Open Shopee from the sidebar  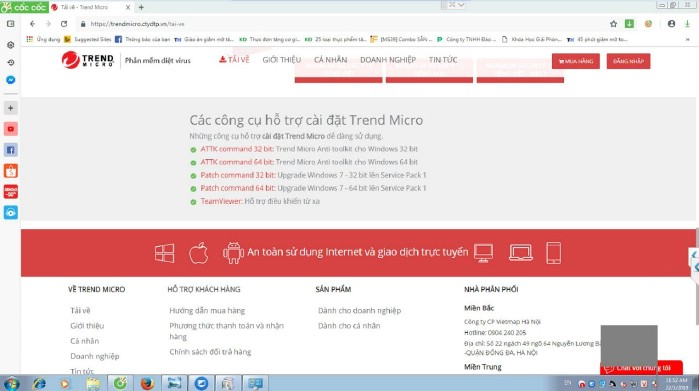[11, 171]
